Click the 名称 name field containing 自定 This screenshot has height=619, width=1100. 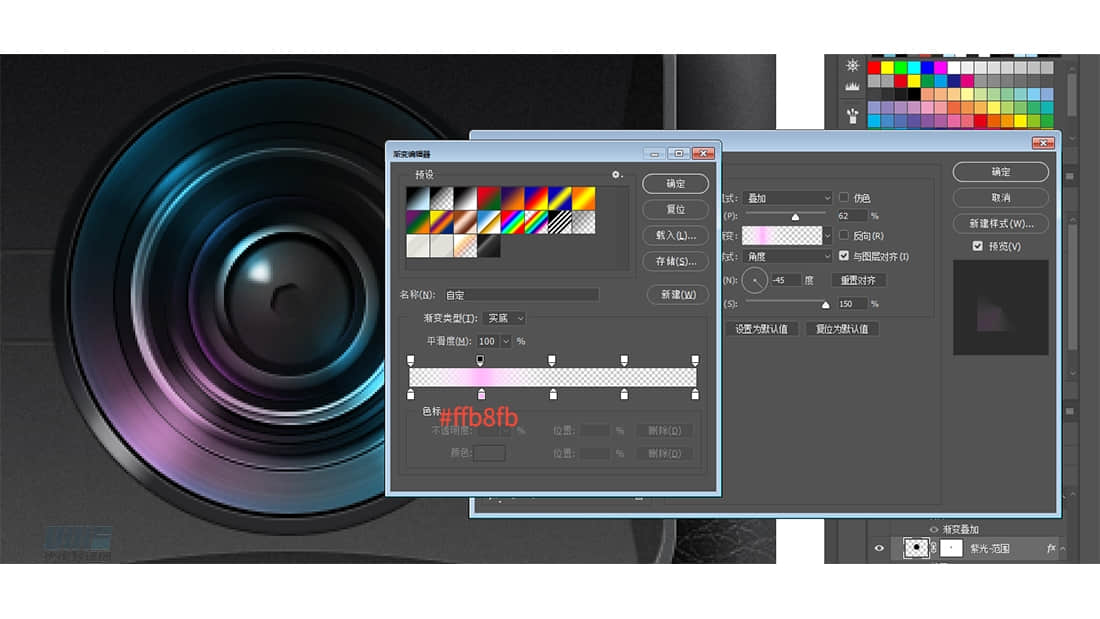pyautogui.click(x=521, y=295)
